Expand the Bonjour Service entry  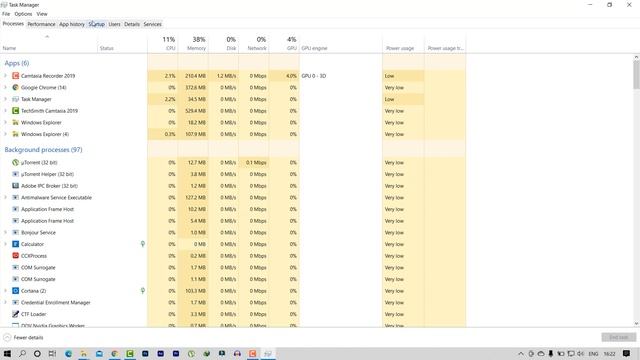coord(5,233)
